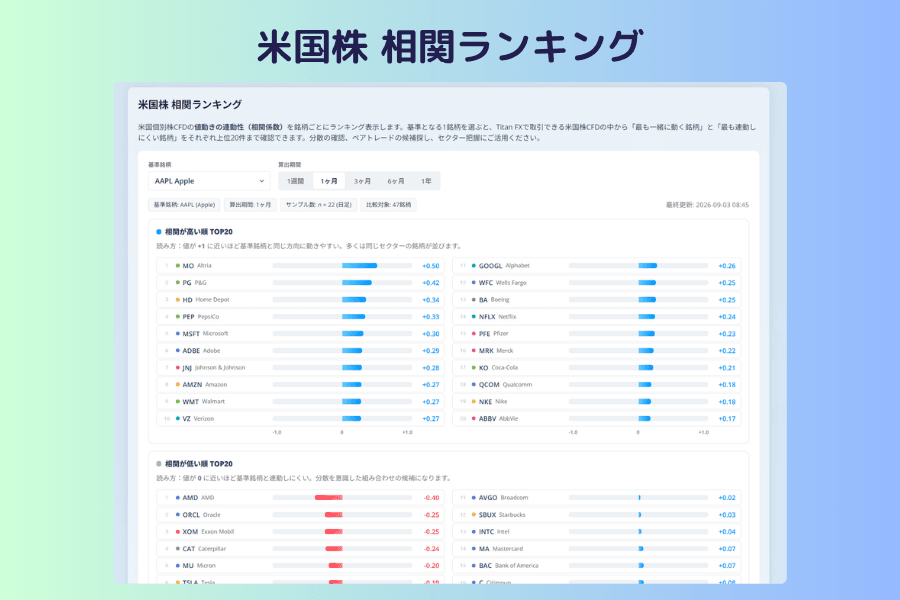
Task: Click the WMT Walmart row
Action: click(x=300, y=401)
